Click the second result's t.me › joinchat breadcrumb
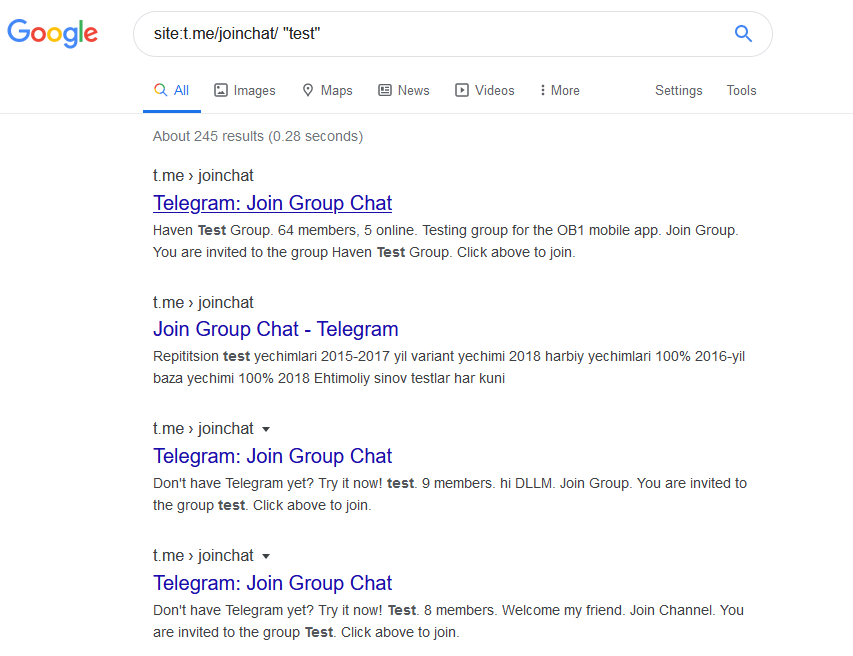Image resolution: width=853 pixels, height=656 pixels. [203, 302]
